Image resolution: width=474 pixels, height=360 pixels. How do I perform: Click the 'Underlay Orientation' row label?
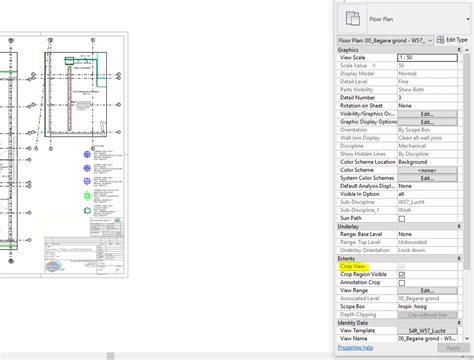(365, 250)
